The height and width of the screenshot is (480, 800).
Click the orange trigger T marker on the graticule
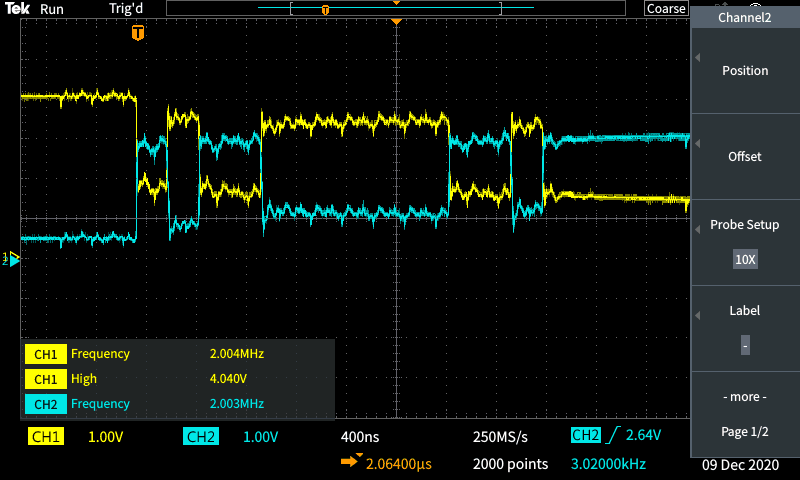point(138,33)
